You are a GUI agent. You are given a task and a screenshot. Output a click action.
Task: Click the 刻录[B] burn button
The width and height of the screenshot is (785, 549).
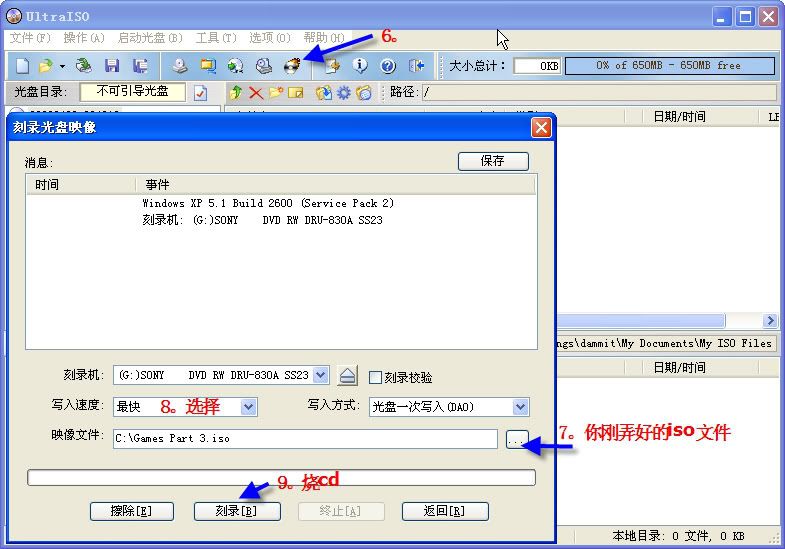click(x=237, y=511)
